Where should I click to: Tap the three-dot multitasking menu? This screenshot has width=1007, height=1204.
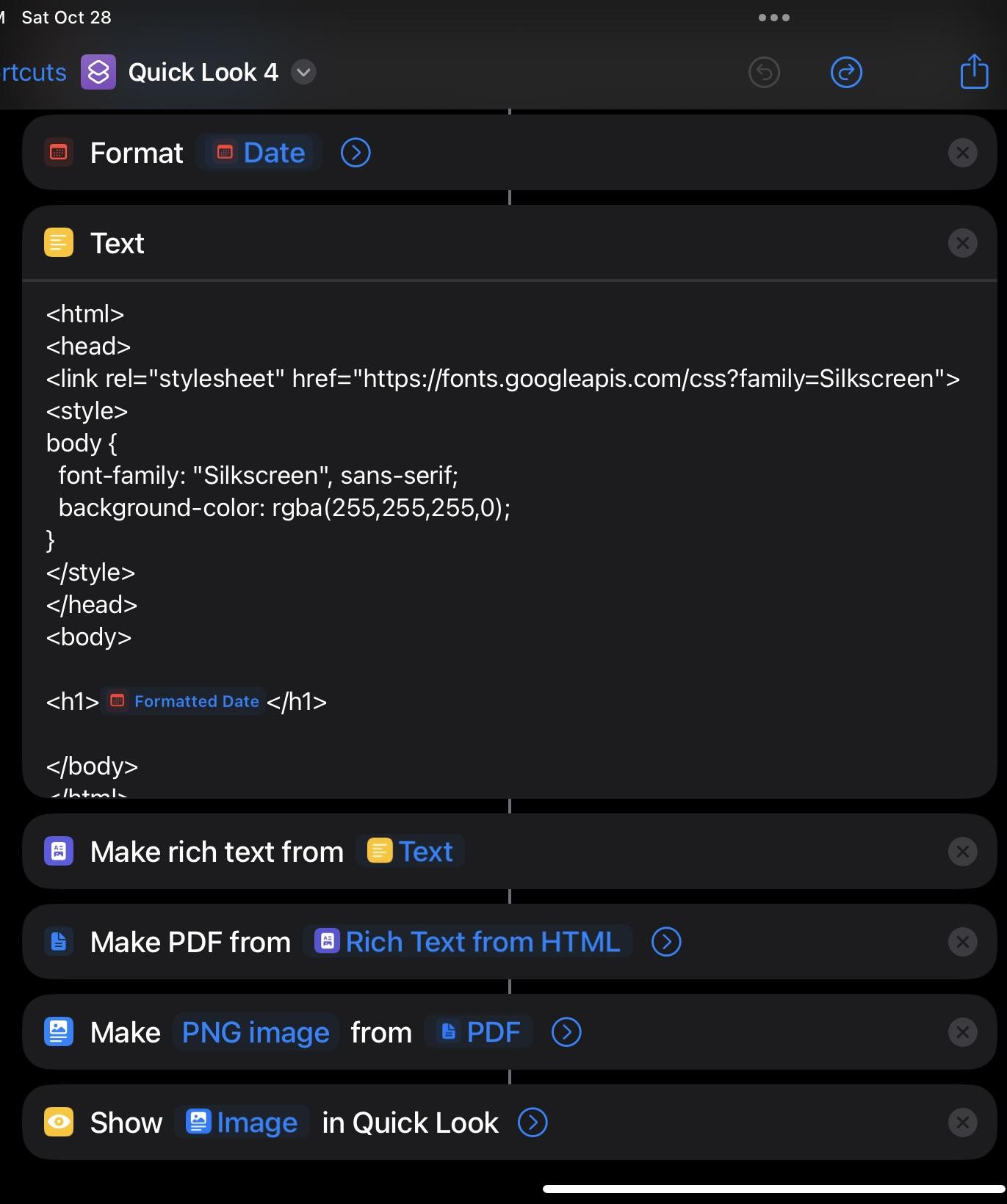coord(774,18)
